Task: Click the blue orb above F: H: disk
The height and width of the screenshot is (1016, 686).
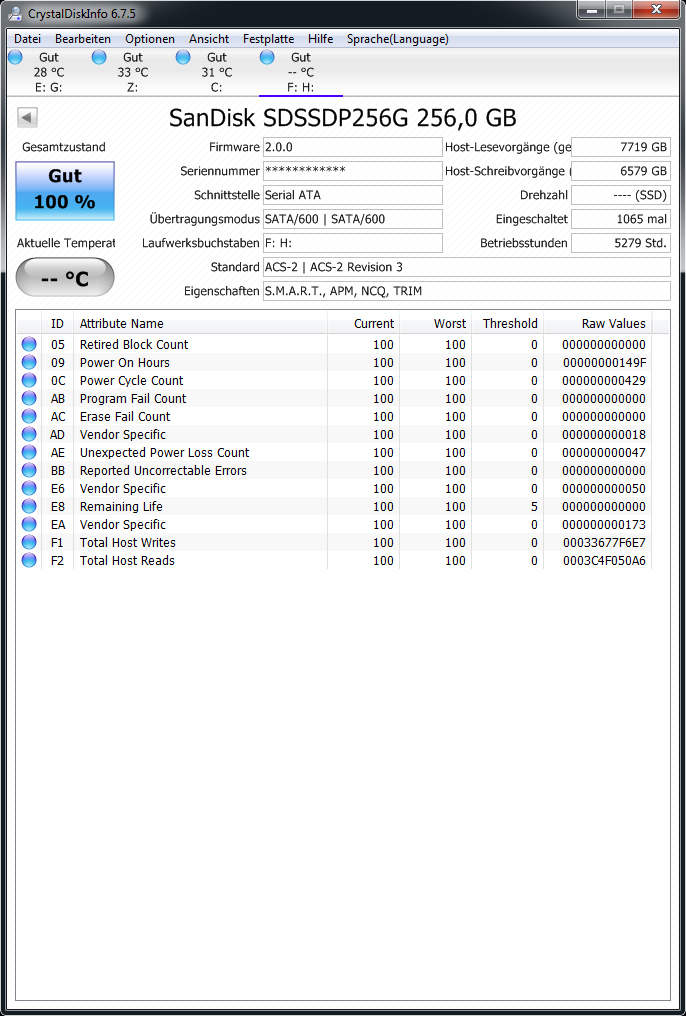Action: point(267,57)
